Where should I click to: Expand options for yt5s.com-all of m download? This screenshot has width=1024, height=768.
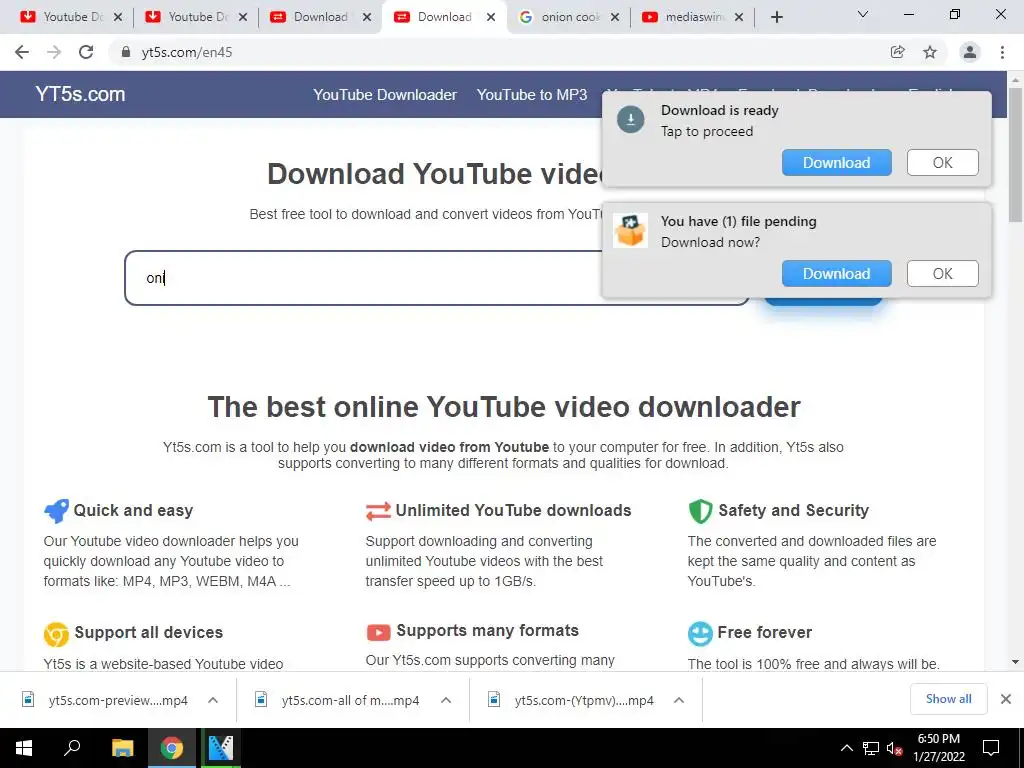446,700
